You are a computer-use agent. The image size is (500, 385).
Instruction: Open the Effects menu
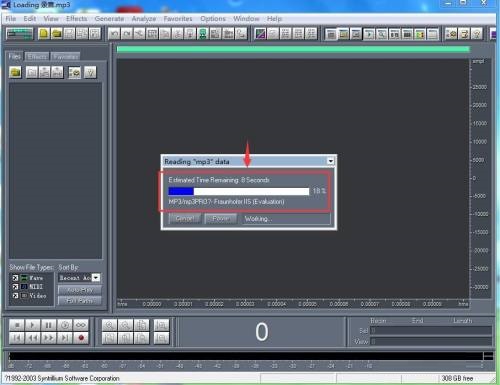pyautogui.click(x=77, y=19)
